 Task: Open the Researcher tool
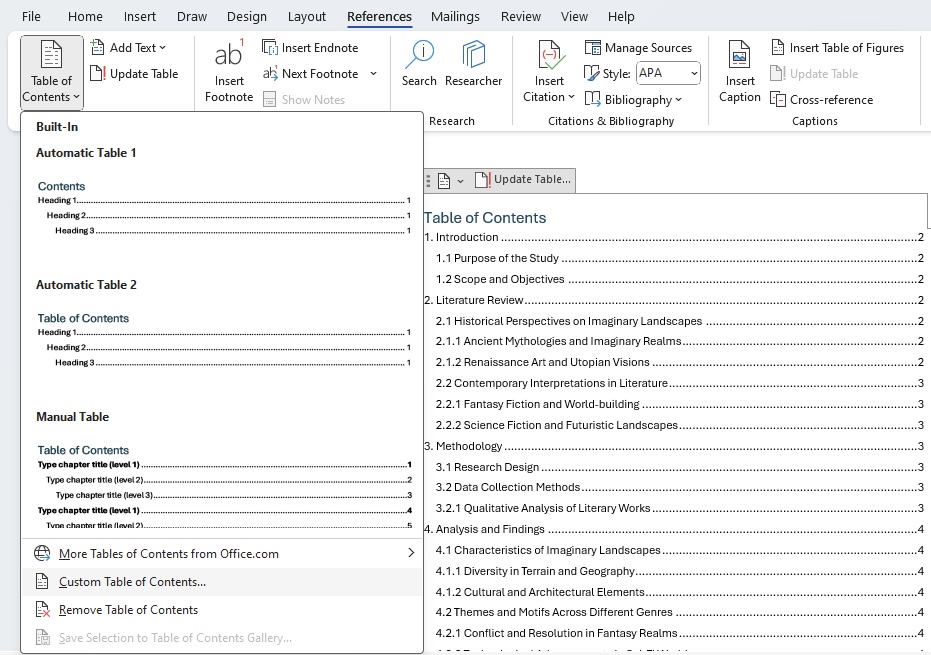[473, 64]
